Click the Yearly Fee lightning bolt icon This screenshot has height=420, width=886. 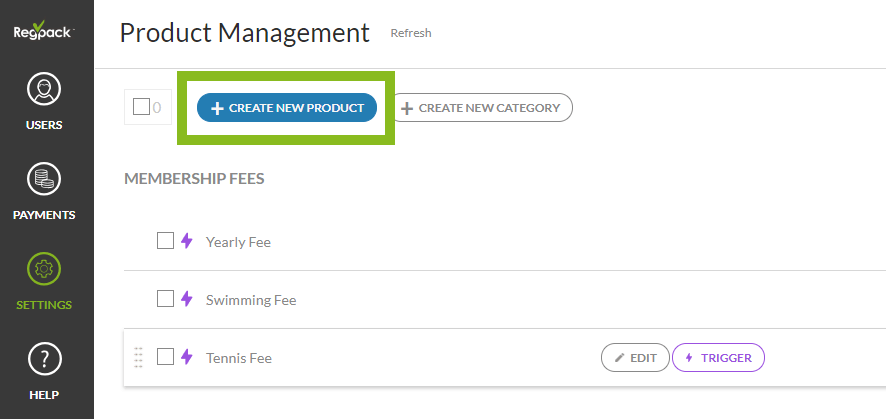[x=186, y=241]
